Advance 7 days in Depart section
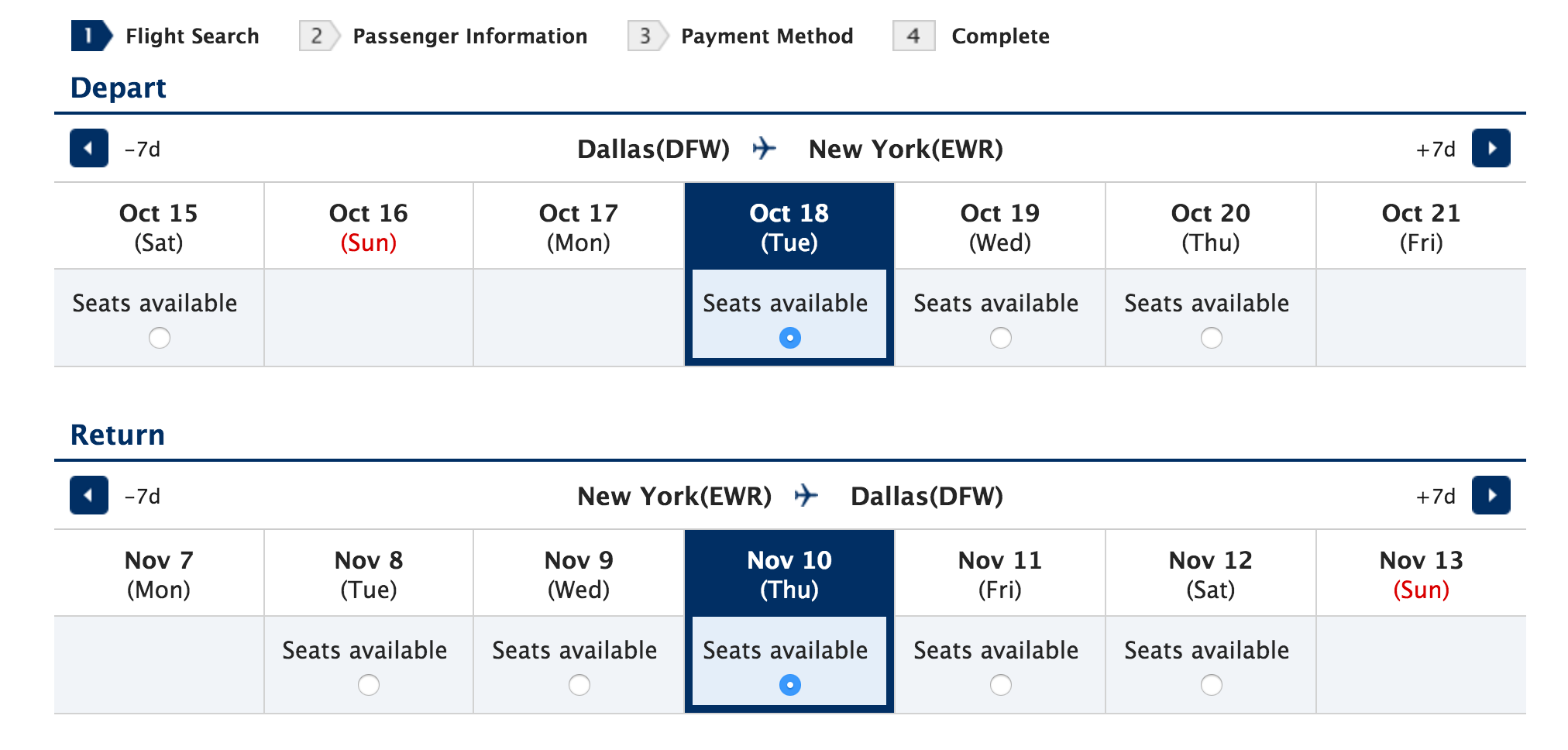 (1491, 148)
